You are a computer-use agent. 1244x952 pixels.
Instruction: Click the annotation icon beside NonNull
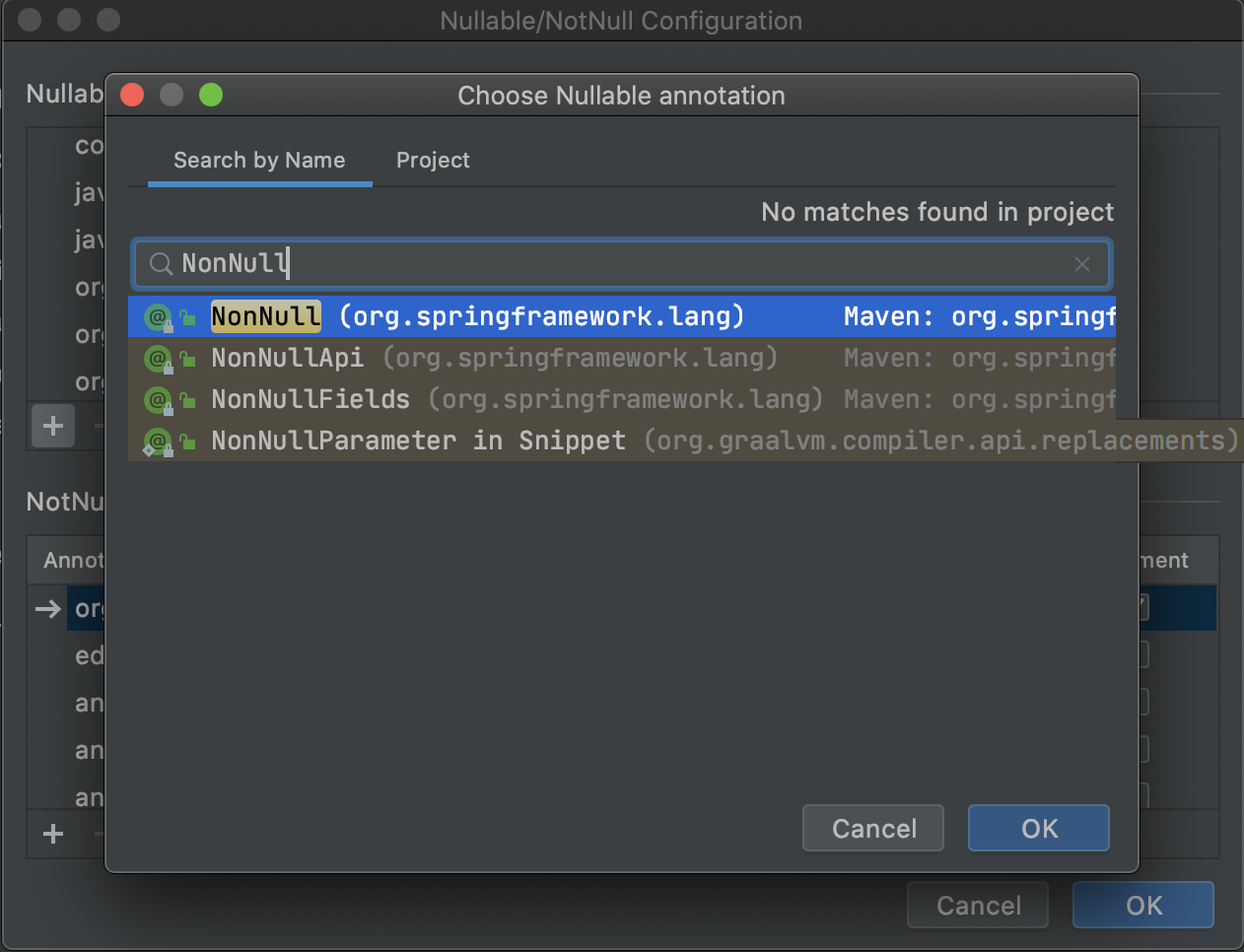pyautogui.click(x=158, y=317)
